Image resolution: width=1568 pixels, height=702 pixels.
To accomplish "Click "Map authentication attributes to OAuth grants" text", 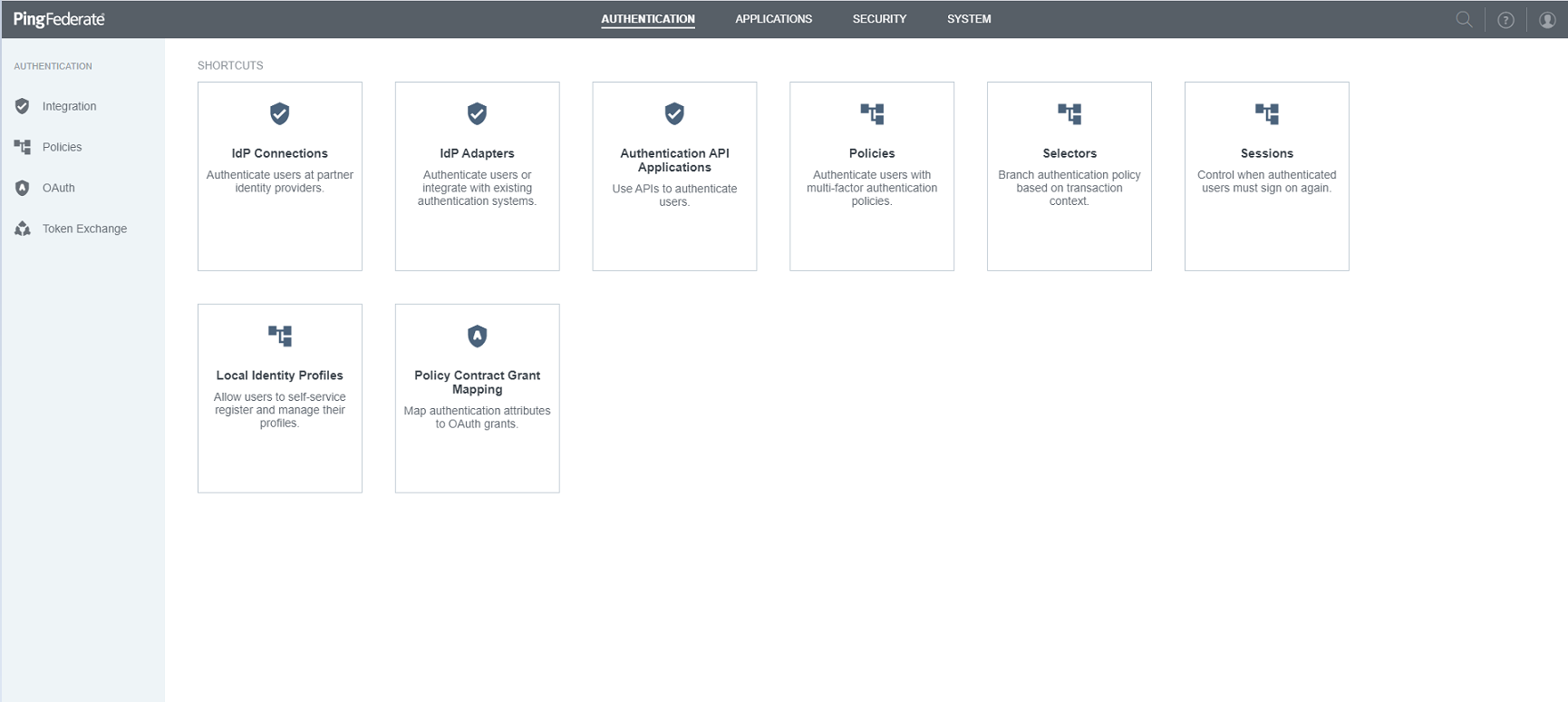I will click(477, 417).
